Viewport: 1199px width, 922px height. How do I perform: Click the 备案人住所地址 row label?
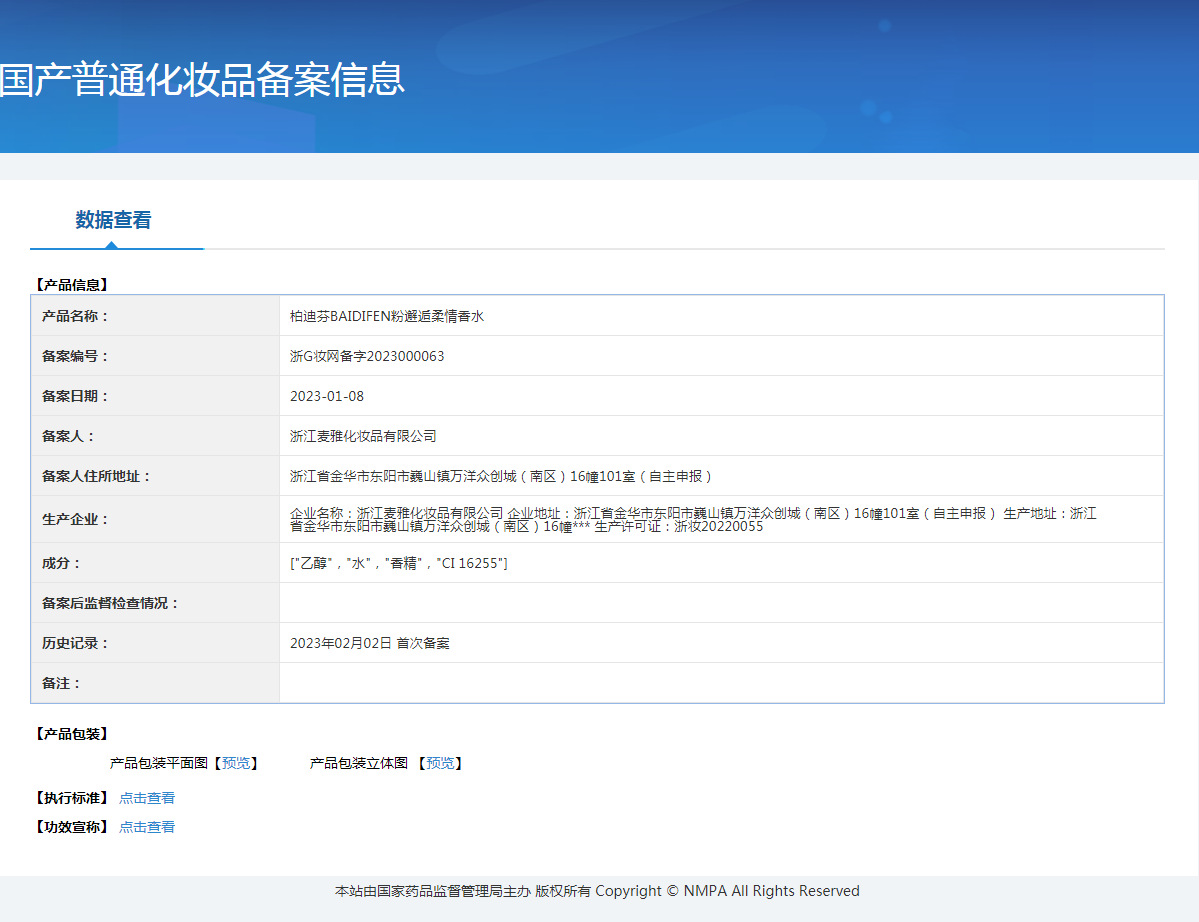(96, 476)
